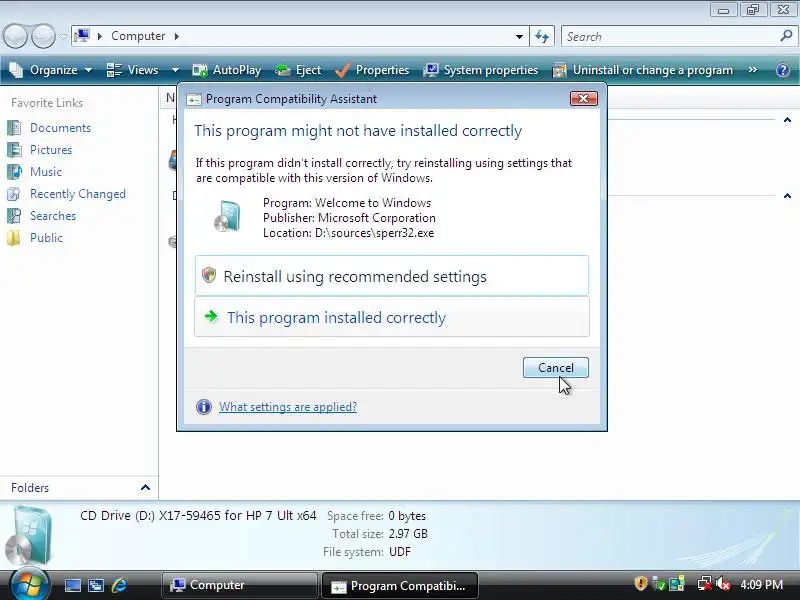Click the Public folder icon in sidebar
800x600 pixels.
point(14,238)
